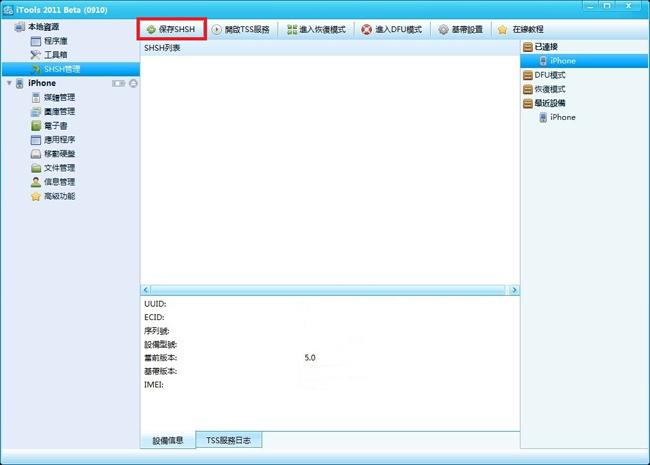Switch to the 設備信息 tab
Image resolution: width=650 pixels, height=465 pixels.
click(x=167, y=440)
